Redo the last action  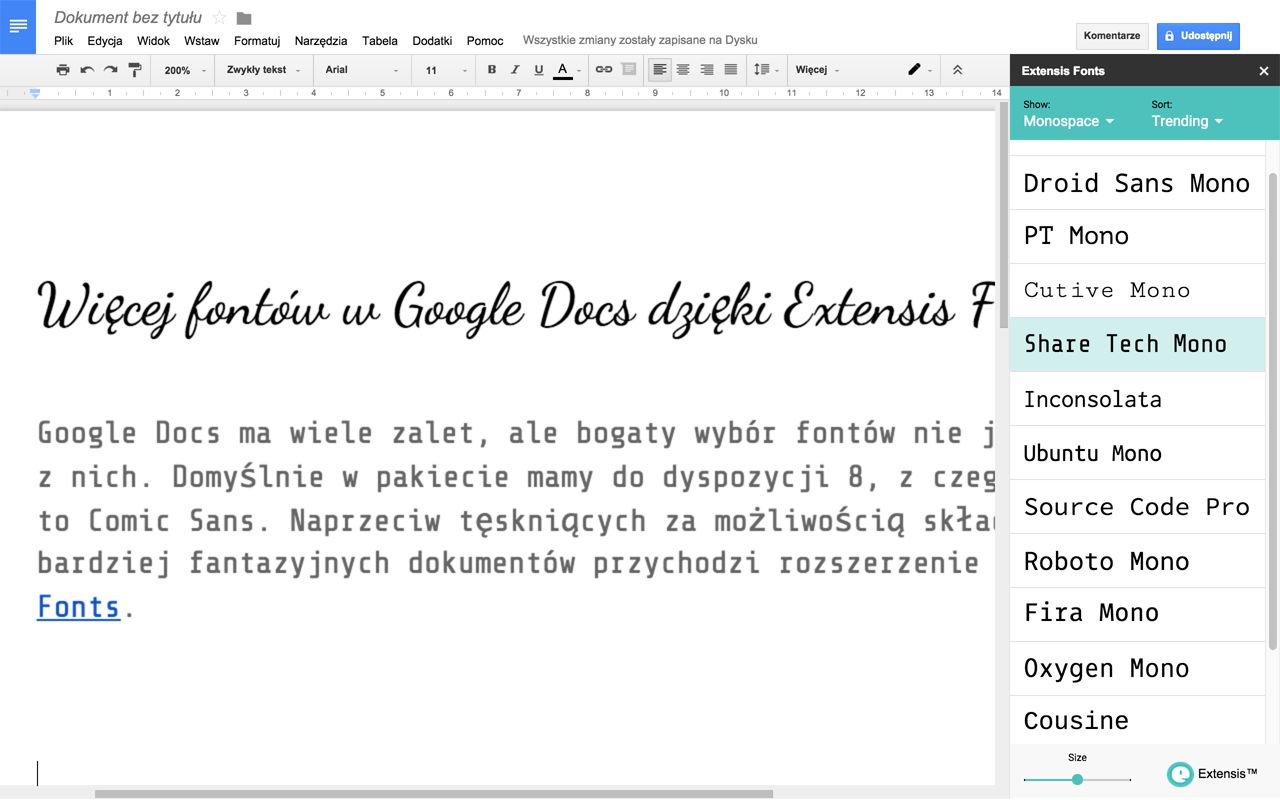[111, 70]
